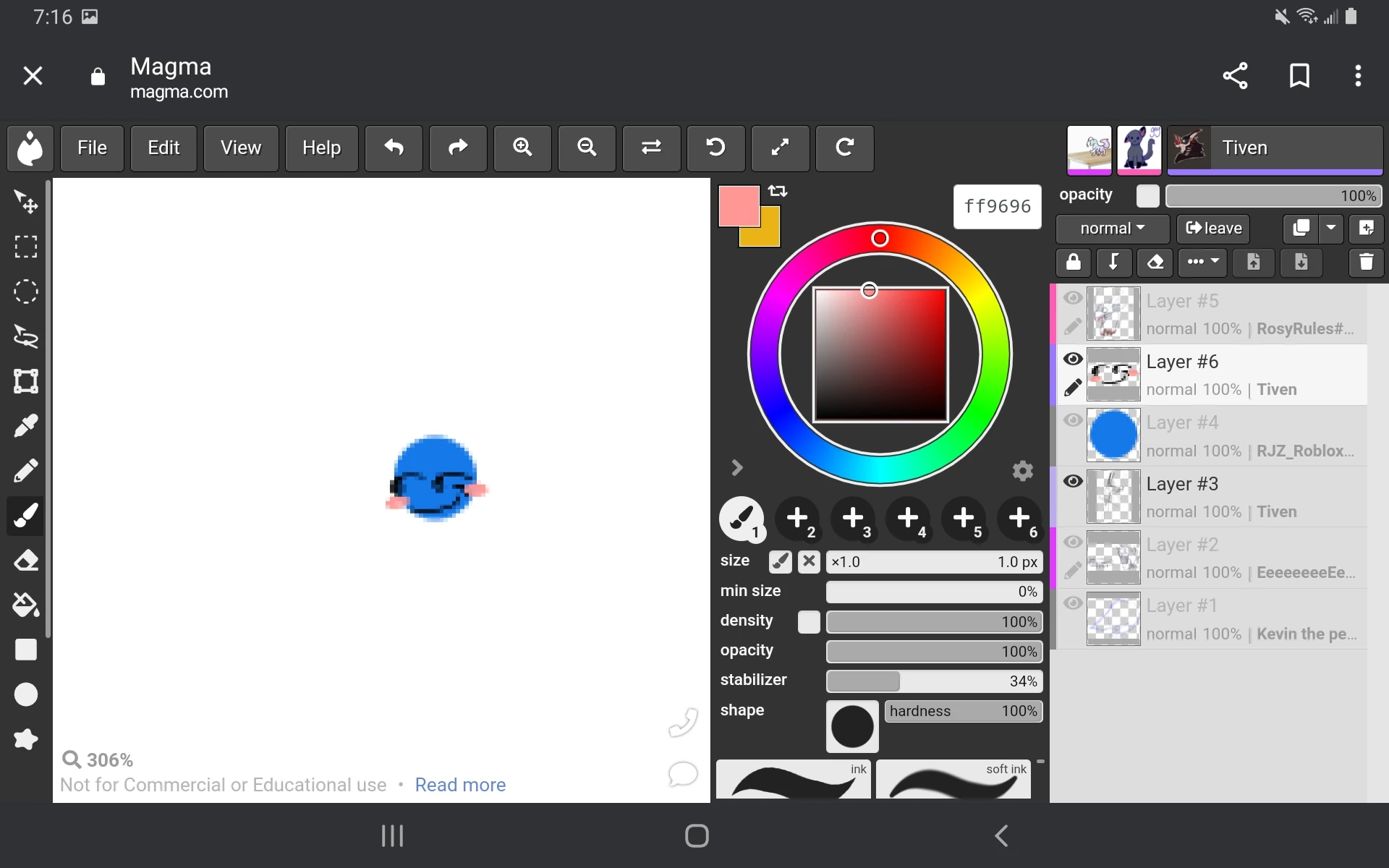Select the Paint Bucket fill tool
Viewport: 1389px width, 868px height.
pos(26,605)
